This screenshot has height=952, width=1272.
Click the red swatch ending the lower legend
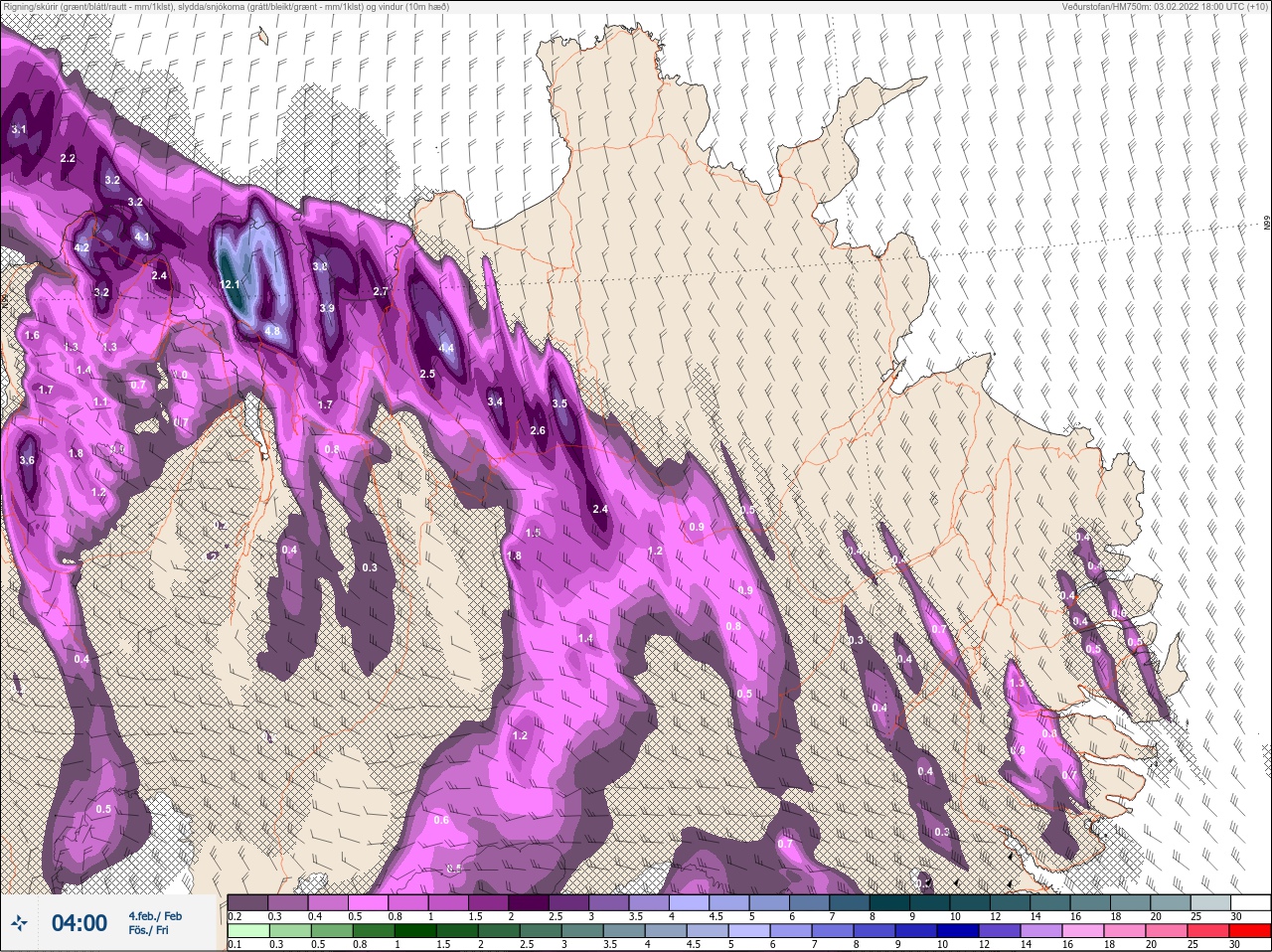click(1249, 931)
